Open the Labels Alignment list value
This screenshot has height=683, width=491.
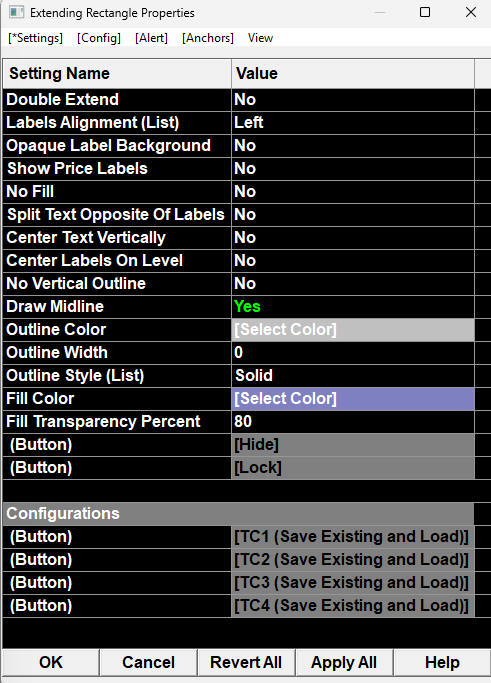click(352, 123)
